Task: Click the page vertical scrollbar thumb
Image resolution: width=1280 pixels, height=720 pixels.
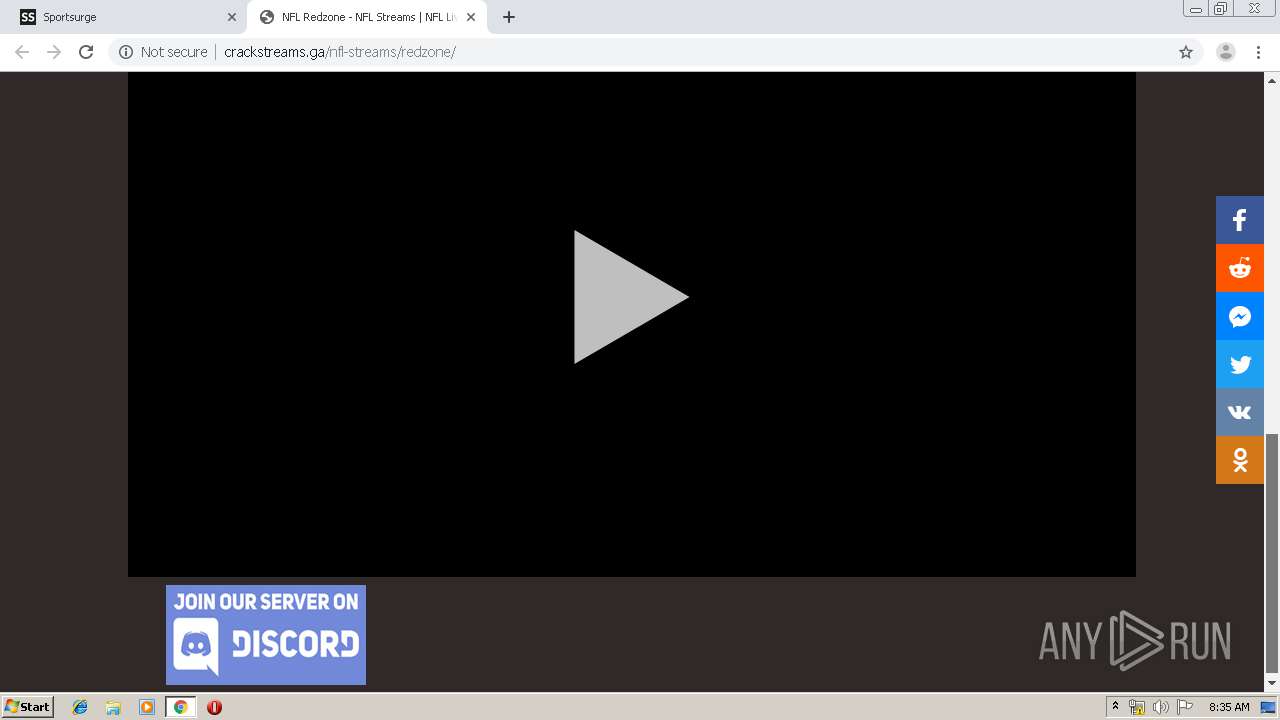Action: [1272, 553]
